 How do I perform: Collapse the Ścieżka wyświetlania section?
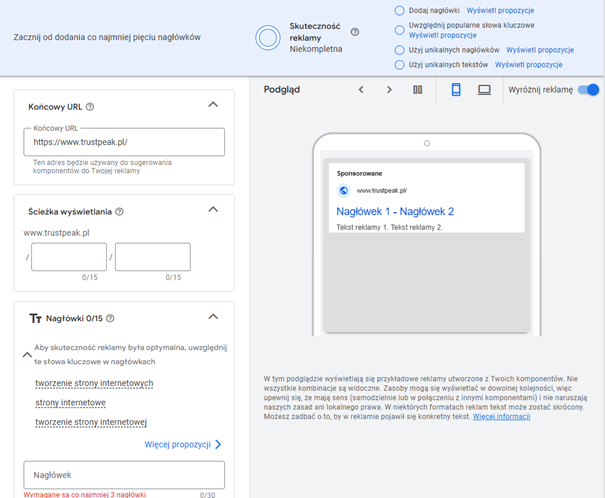pos(213,209)
